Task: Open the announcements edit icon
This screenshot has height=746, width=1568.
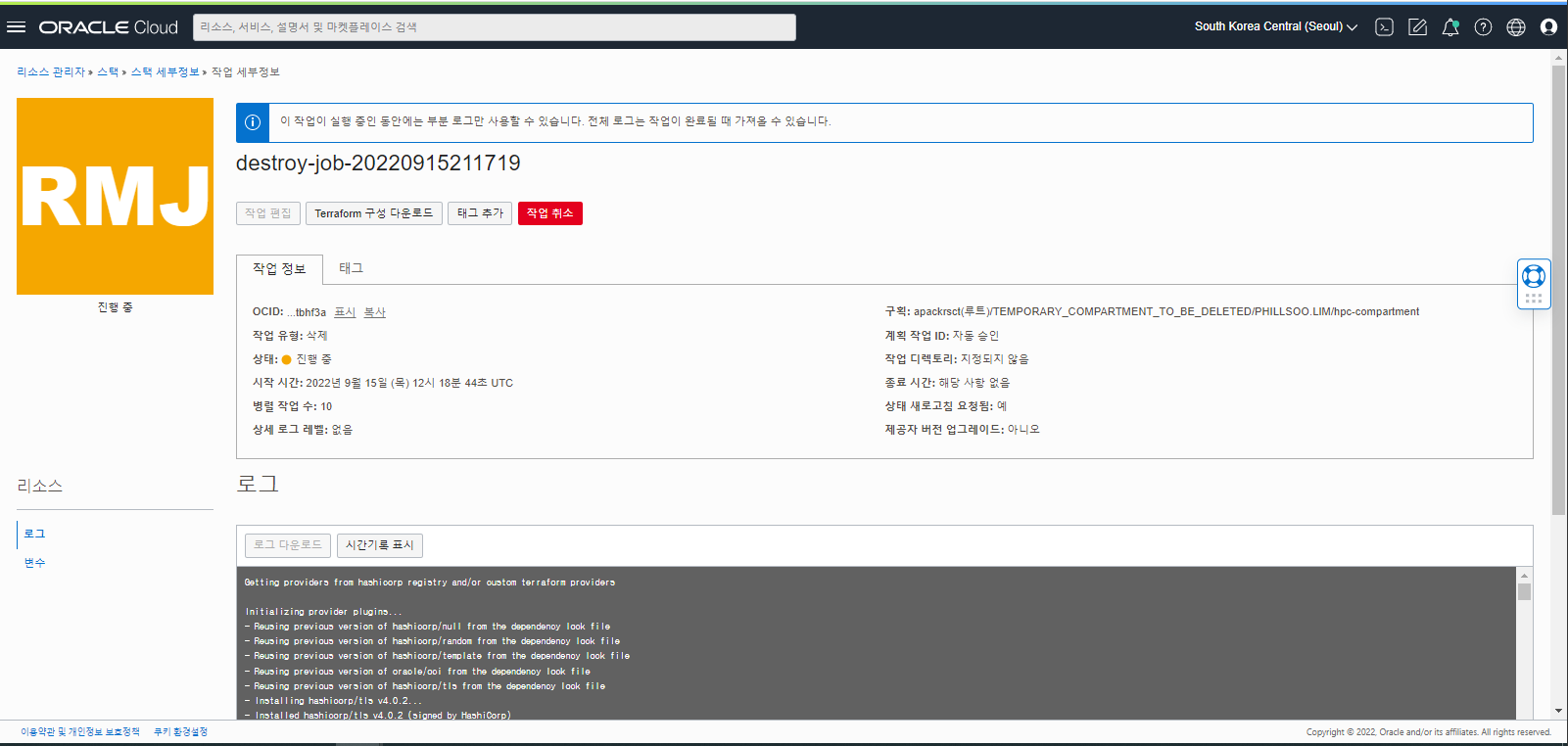Action: (x=1417, y=27)
